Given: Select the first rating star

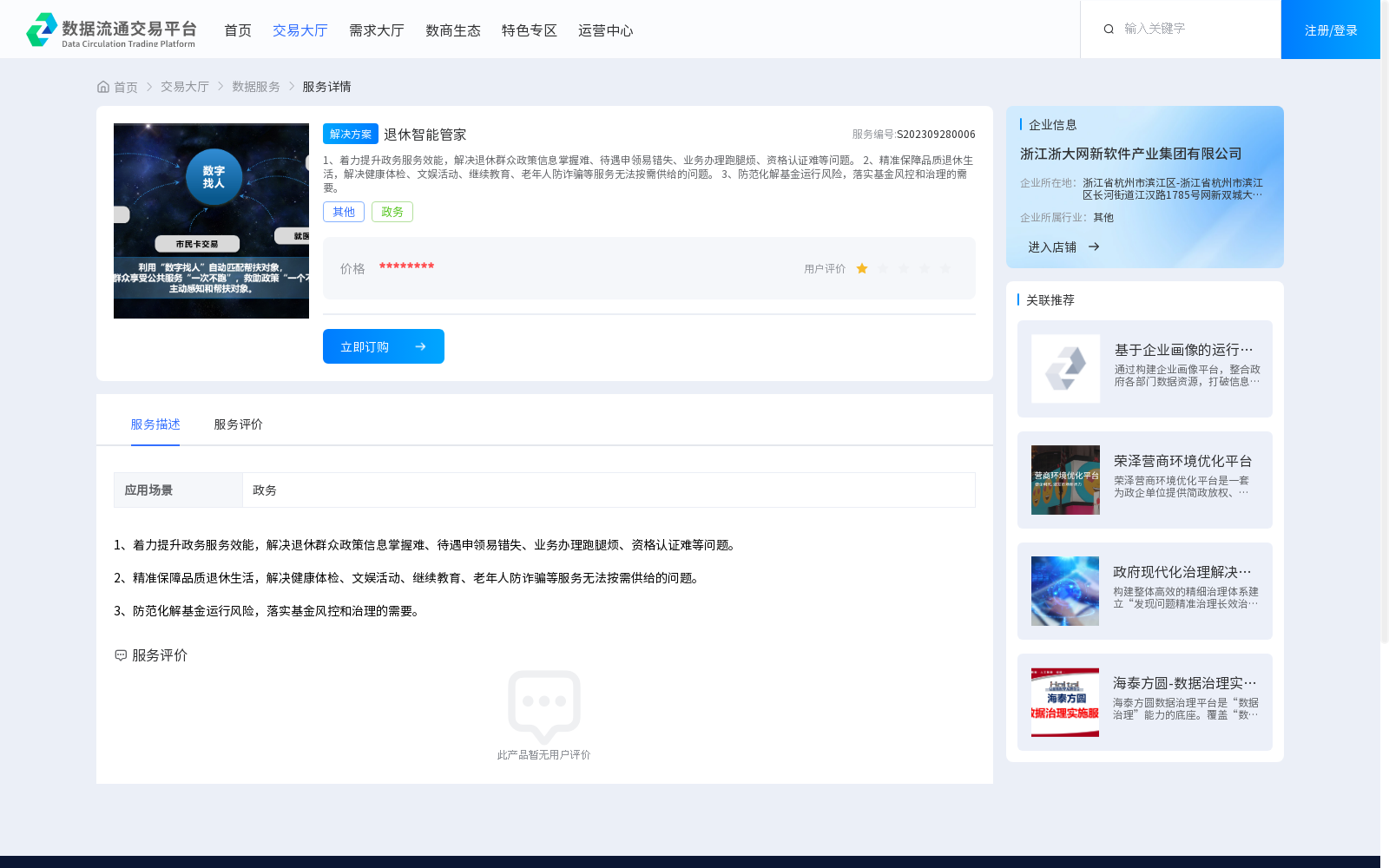Looking at the screenshot, I should click(862, 269).
